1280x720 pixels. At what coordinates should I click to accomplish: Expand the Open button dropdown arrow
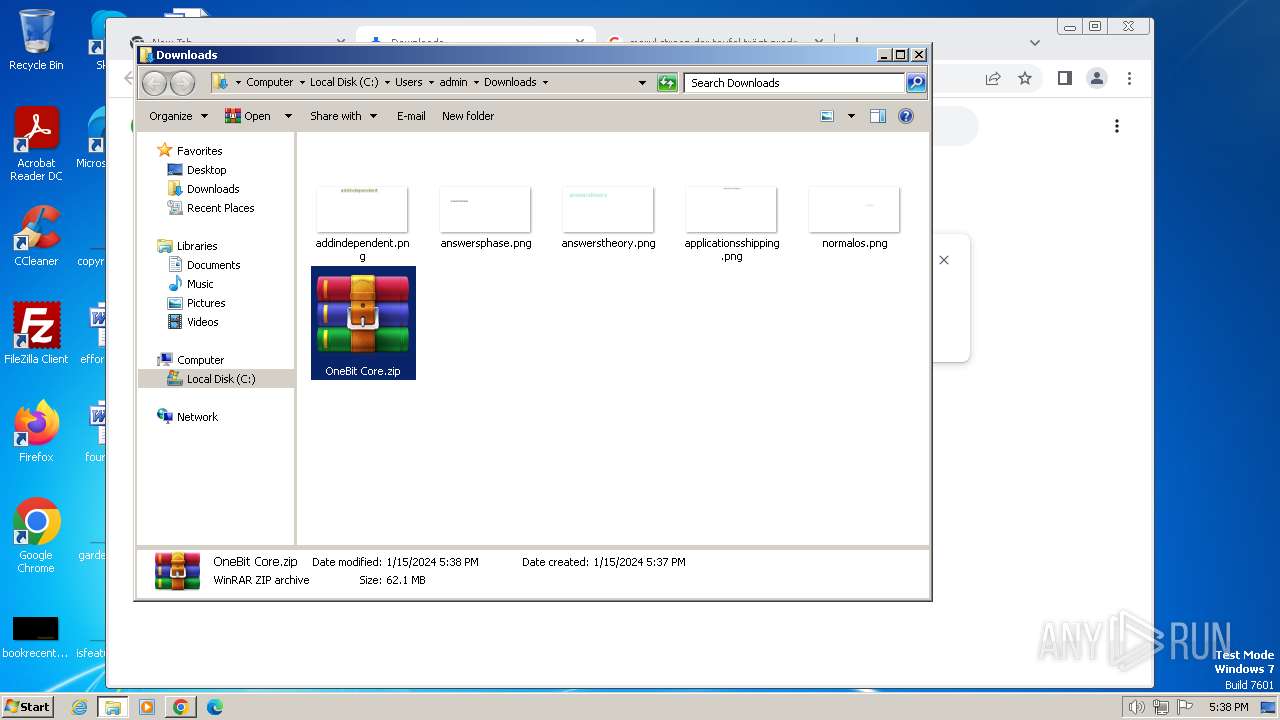click(x=288, y=116)
